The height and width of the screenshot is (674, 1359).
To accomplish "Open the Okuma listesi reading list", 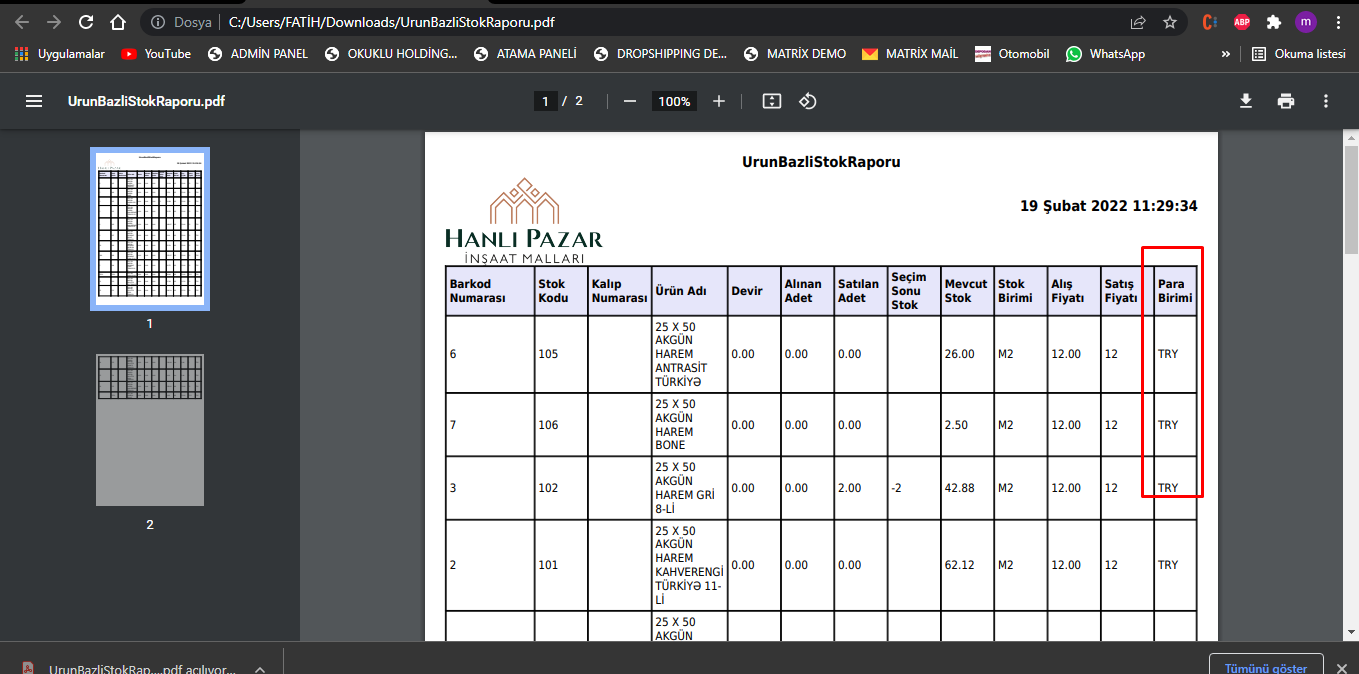I will click(x=1299, y=54).
